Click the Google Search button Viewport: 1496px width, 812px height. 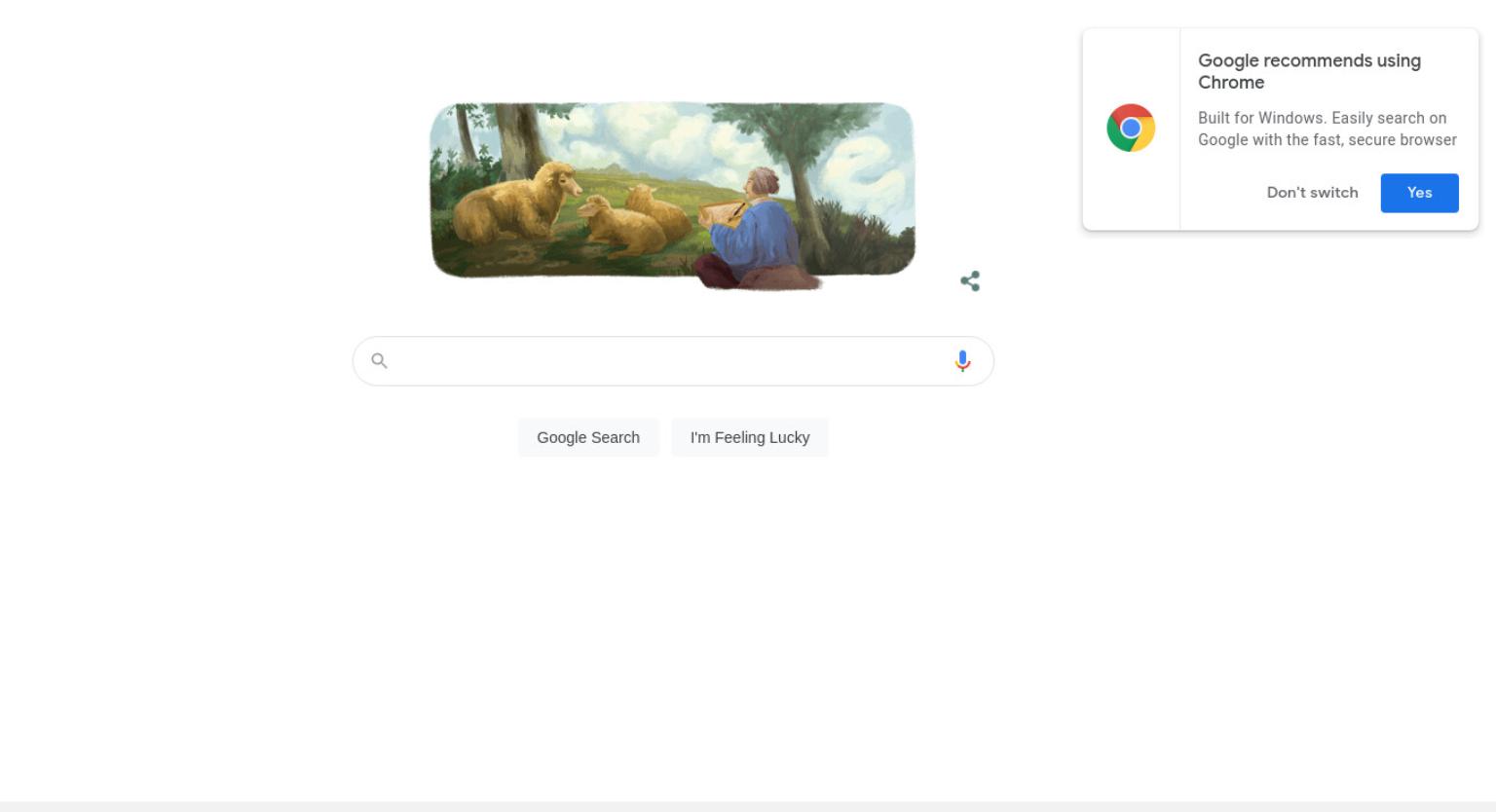[588, 437]
